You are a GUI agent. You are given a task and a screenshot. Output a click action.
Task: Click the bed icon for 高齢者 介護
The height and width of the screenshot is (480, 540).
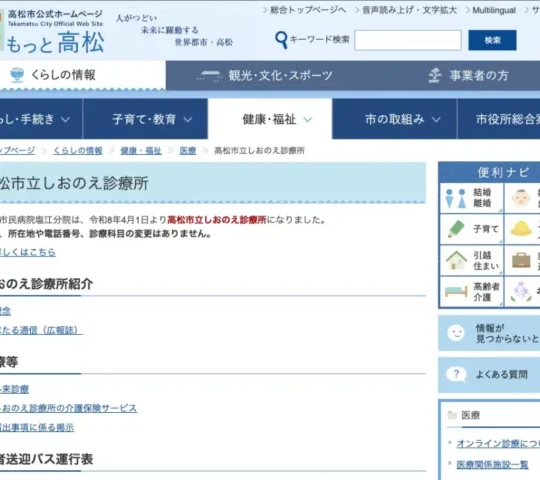point(456,292)
